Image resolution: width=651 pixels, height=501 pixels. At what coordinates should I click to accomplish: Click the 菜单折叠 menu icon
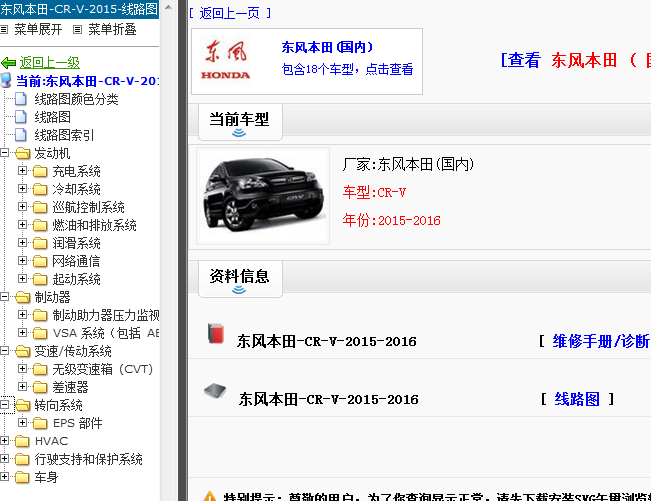click(77, 29)
